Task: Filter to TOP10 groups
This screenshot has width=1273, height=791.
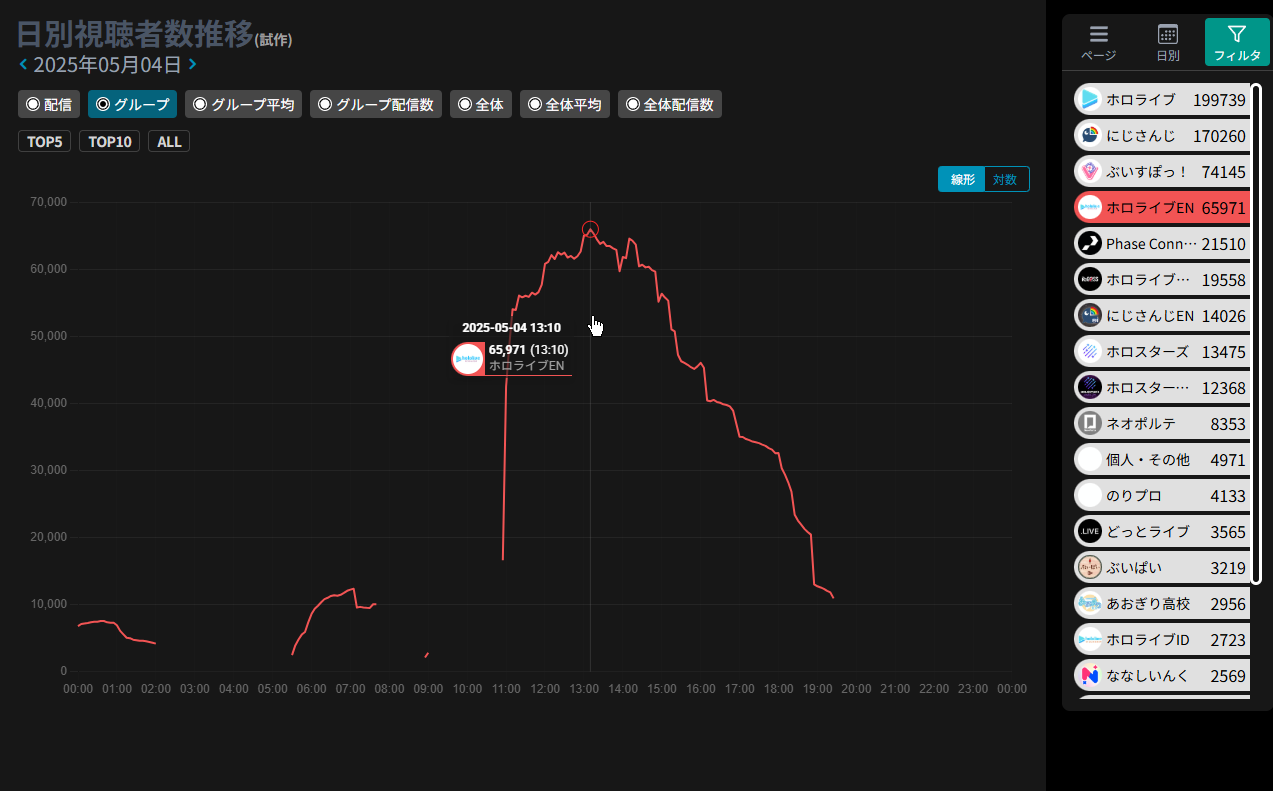Action: point(110,141)
